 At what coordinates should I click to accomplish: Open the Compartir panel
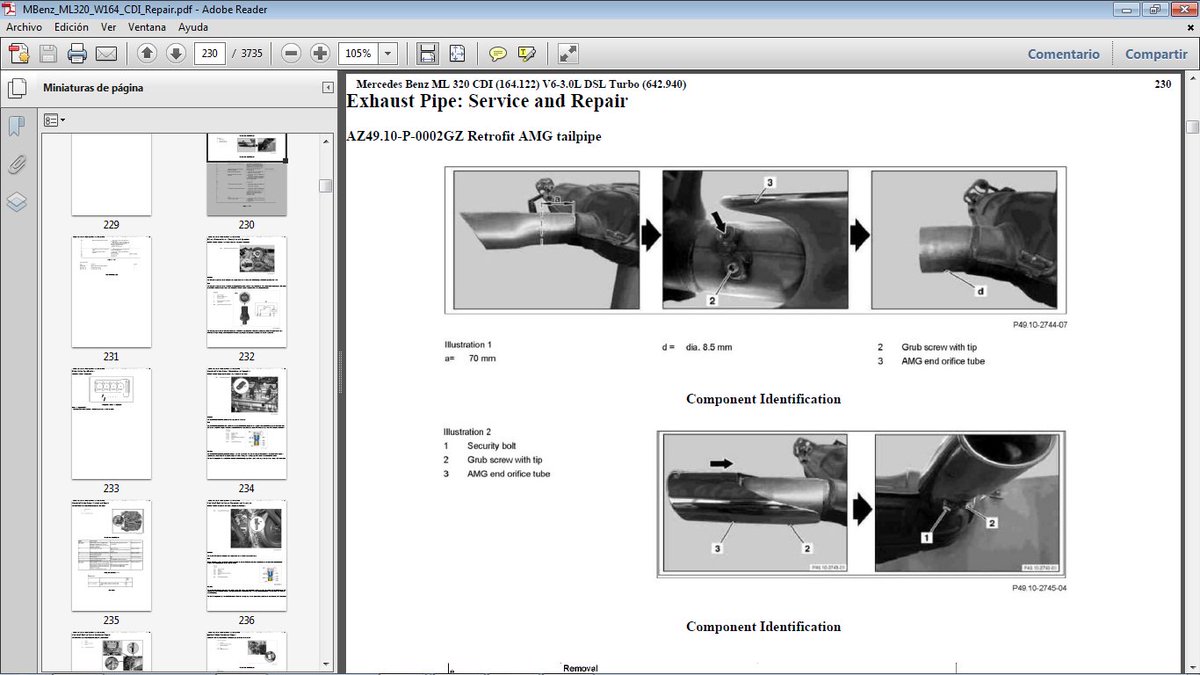tap(1156, 55)
